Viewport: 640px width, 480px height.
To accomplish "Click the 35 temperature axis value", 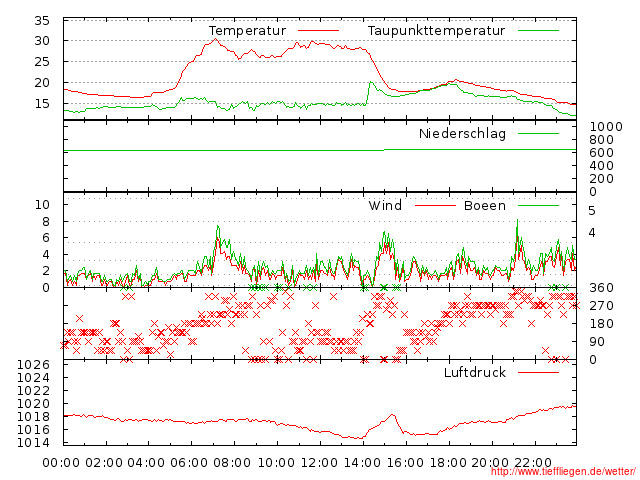I will [42, 20].
